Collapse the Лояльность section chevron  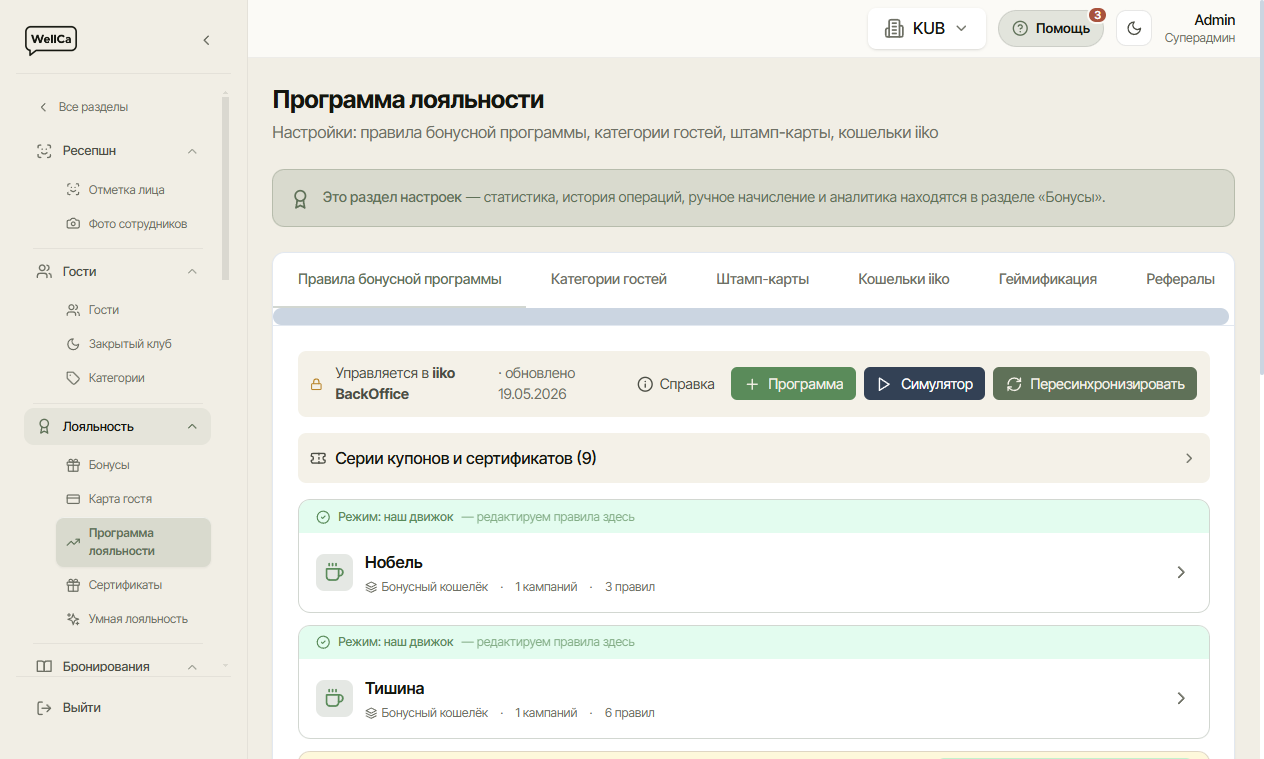[192, 427]
